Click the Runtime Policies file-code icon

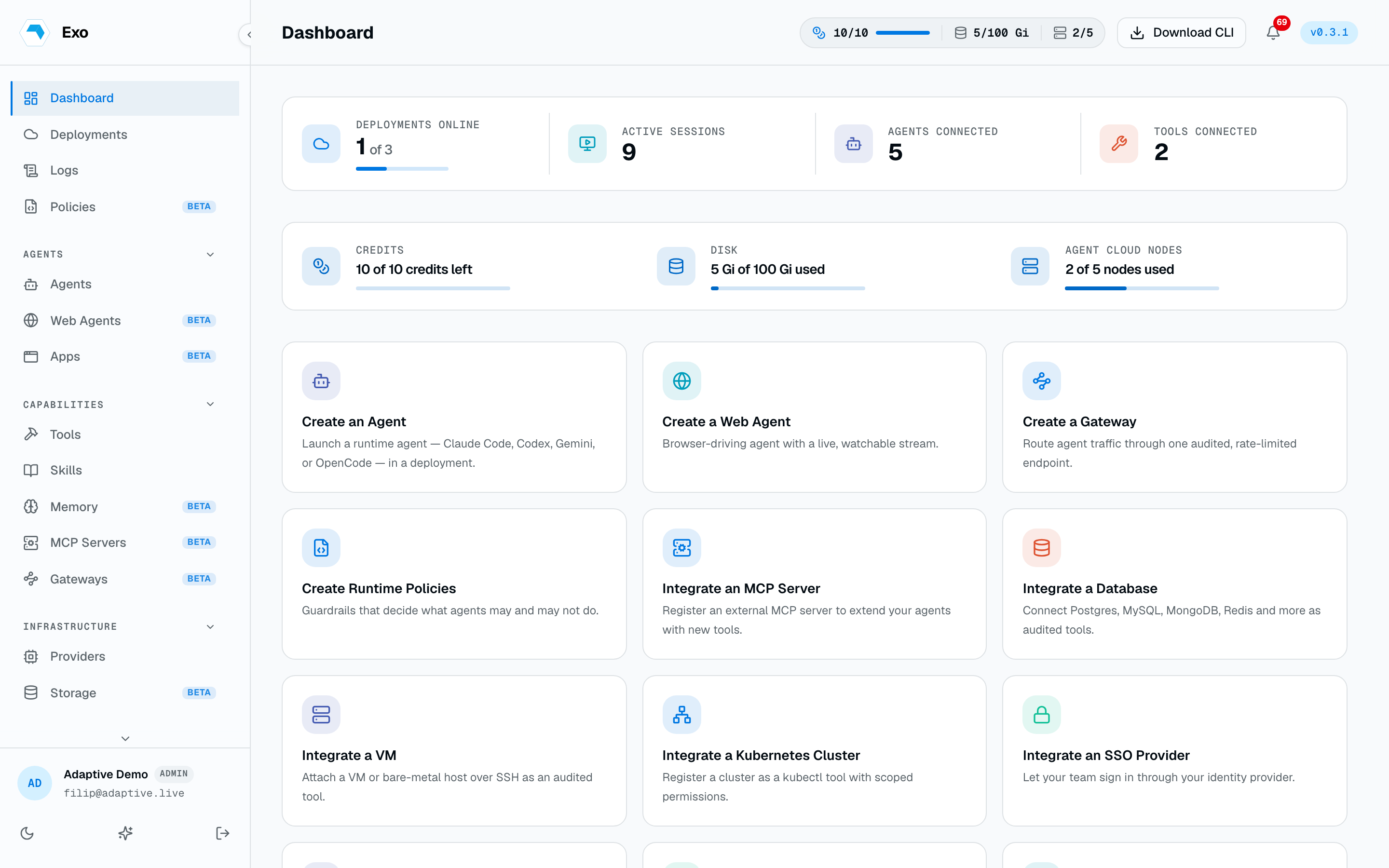coord(321,548)
